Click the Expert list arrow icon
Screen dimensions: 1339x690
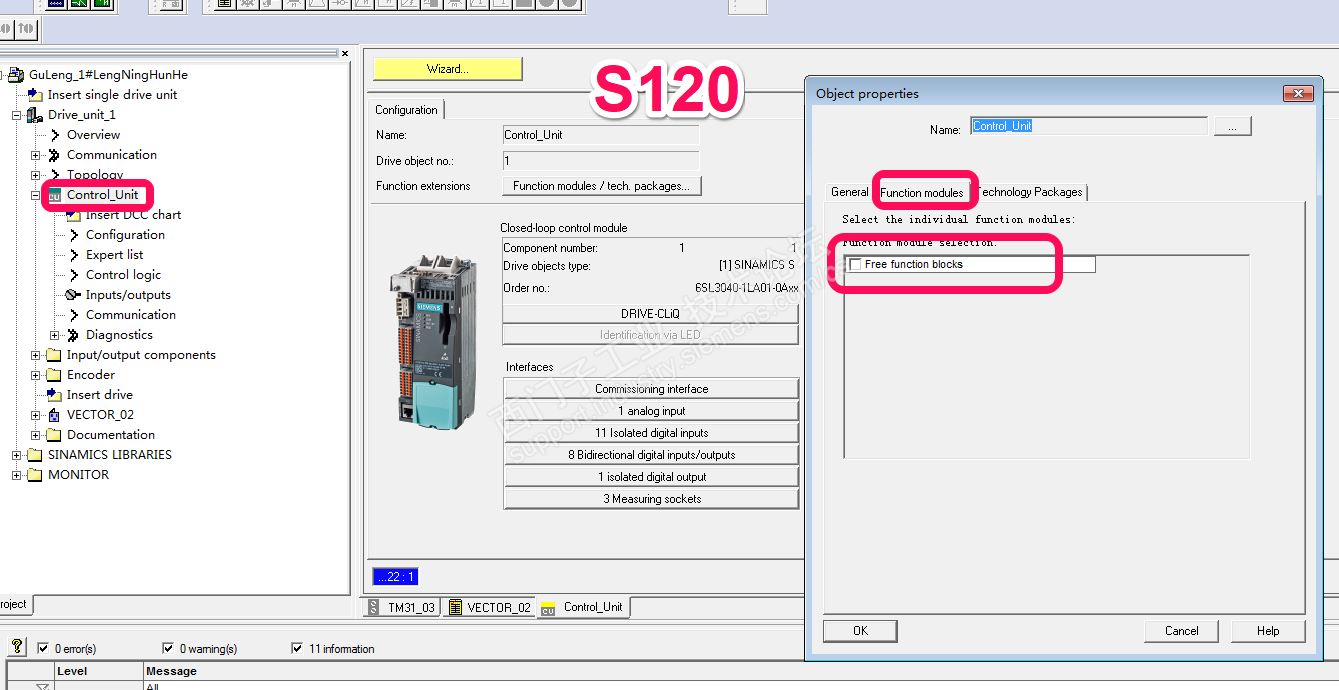click(x=74, y=255)
